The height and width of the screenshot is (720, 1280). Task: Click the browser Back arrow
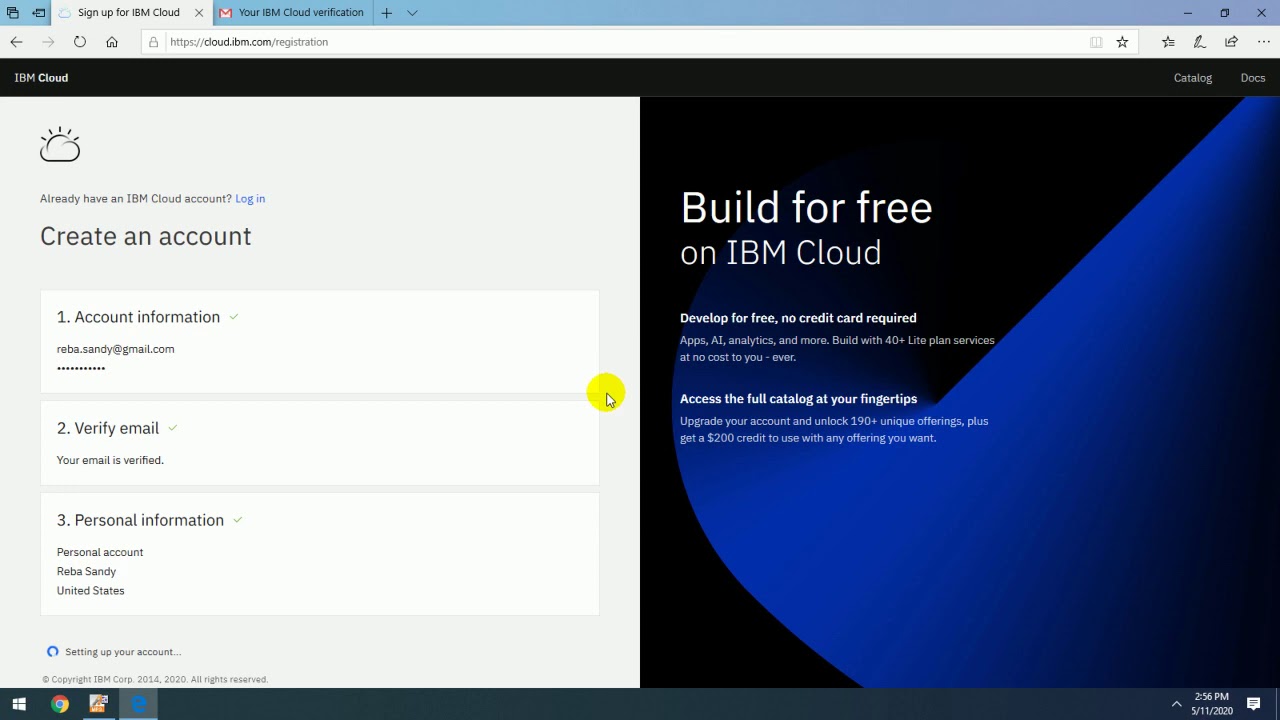pos(16,42)
